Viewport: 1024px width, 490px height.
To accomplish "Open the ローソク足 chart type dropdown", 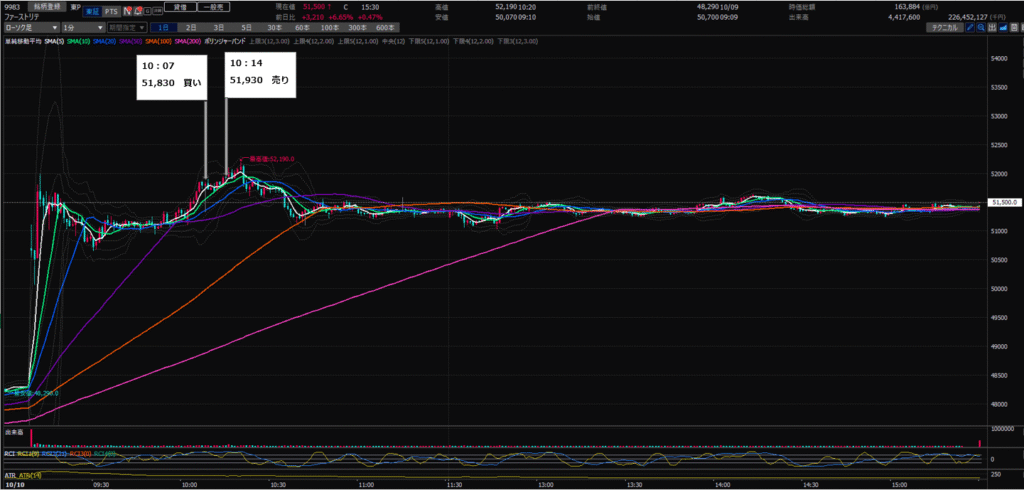I will [x=28, y=28].
